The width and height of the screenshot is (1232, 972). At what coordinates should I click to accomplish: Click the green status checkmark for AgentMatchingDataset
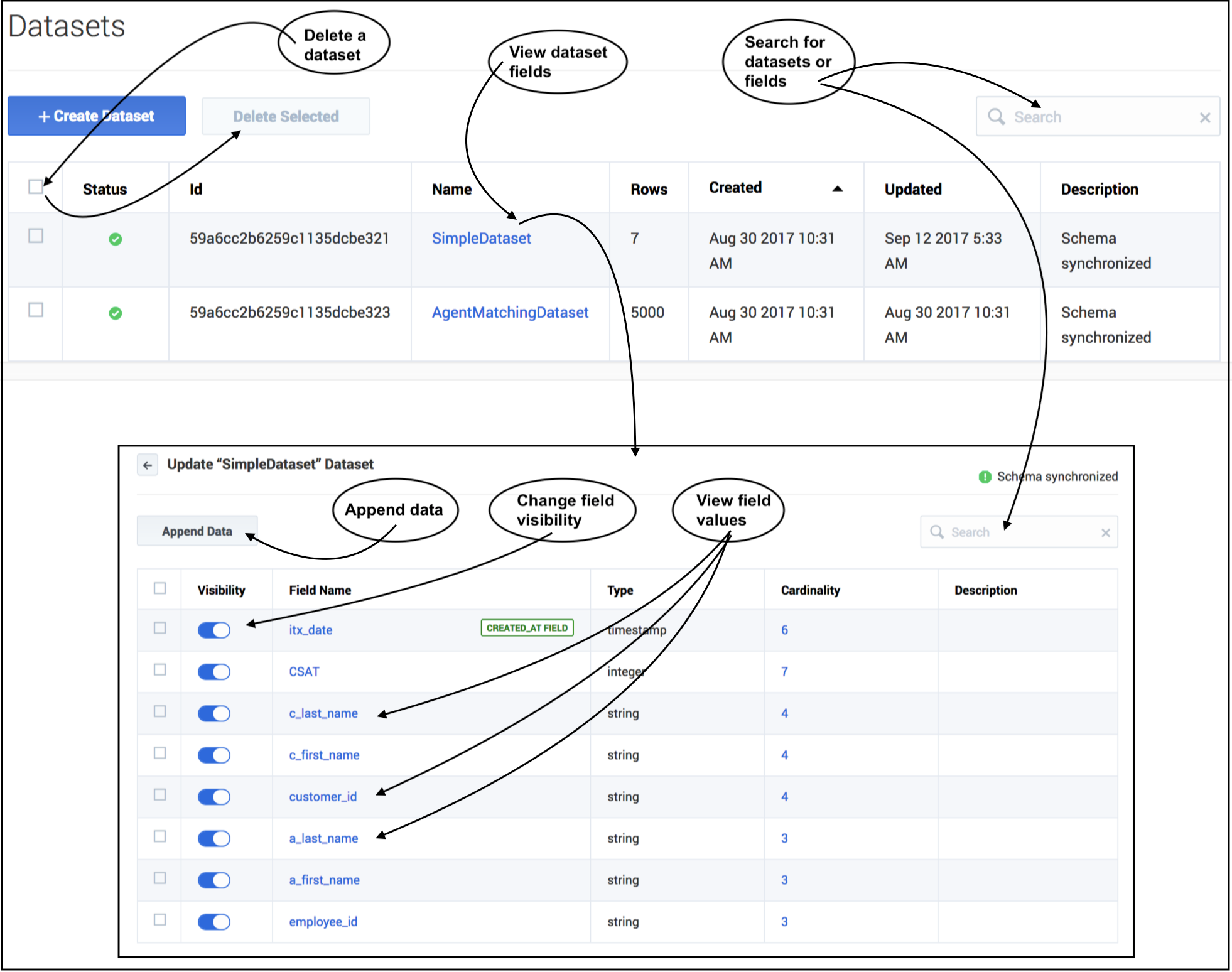click(115, 313)
